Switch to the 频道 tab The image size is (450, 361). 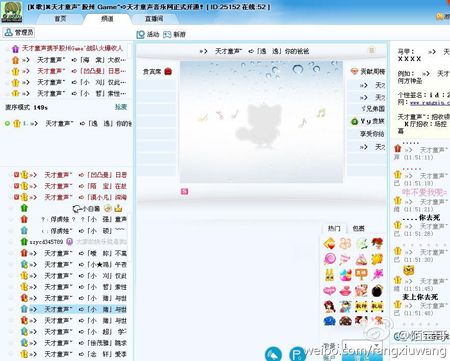click(x=107, y=19)
